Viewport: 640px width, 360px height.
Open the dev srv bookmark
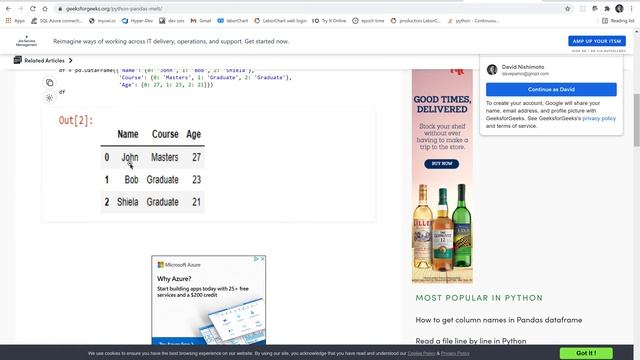[x=172, y=21]
